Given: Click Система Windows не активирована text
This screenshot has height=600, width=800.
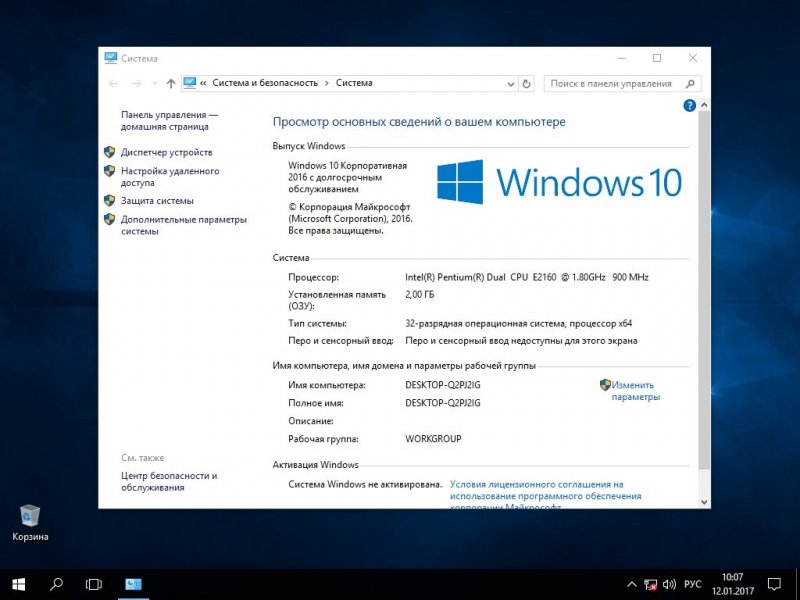Looking at the screenshot, I should click(365, 484).
